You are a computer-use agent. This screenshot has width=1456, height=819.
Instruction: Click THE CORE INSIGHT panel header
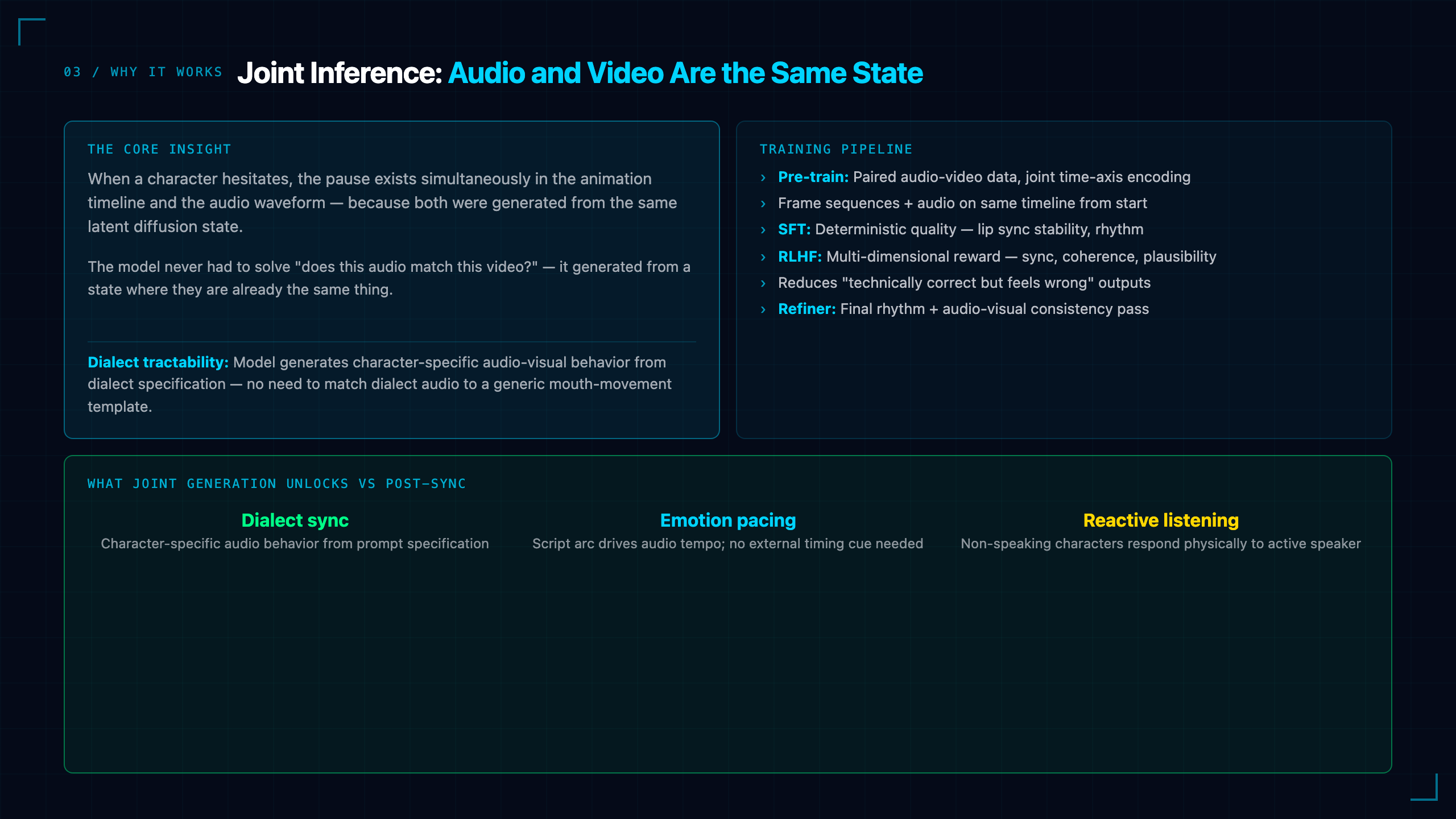point(159,150)
